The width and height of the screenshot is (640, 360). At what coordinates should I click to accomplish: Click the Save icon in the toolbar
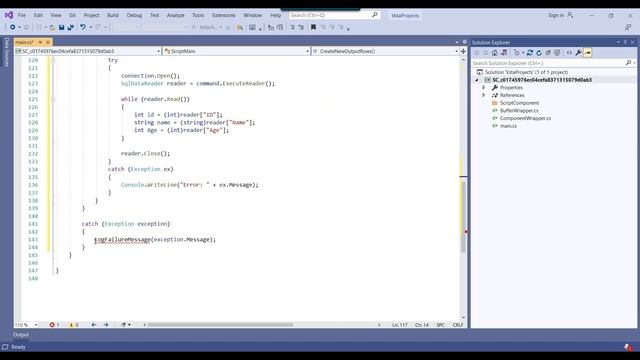[62, 27]
